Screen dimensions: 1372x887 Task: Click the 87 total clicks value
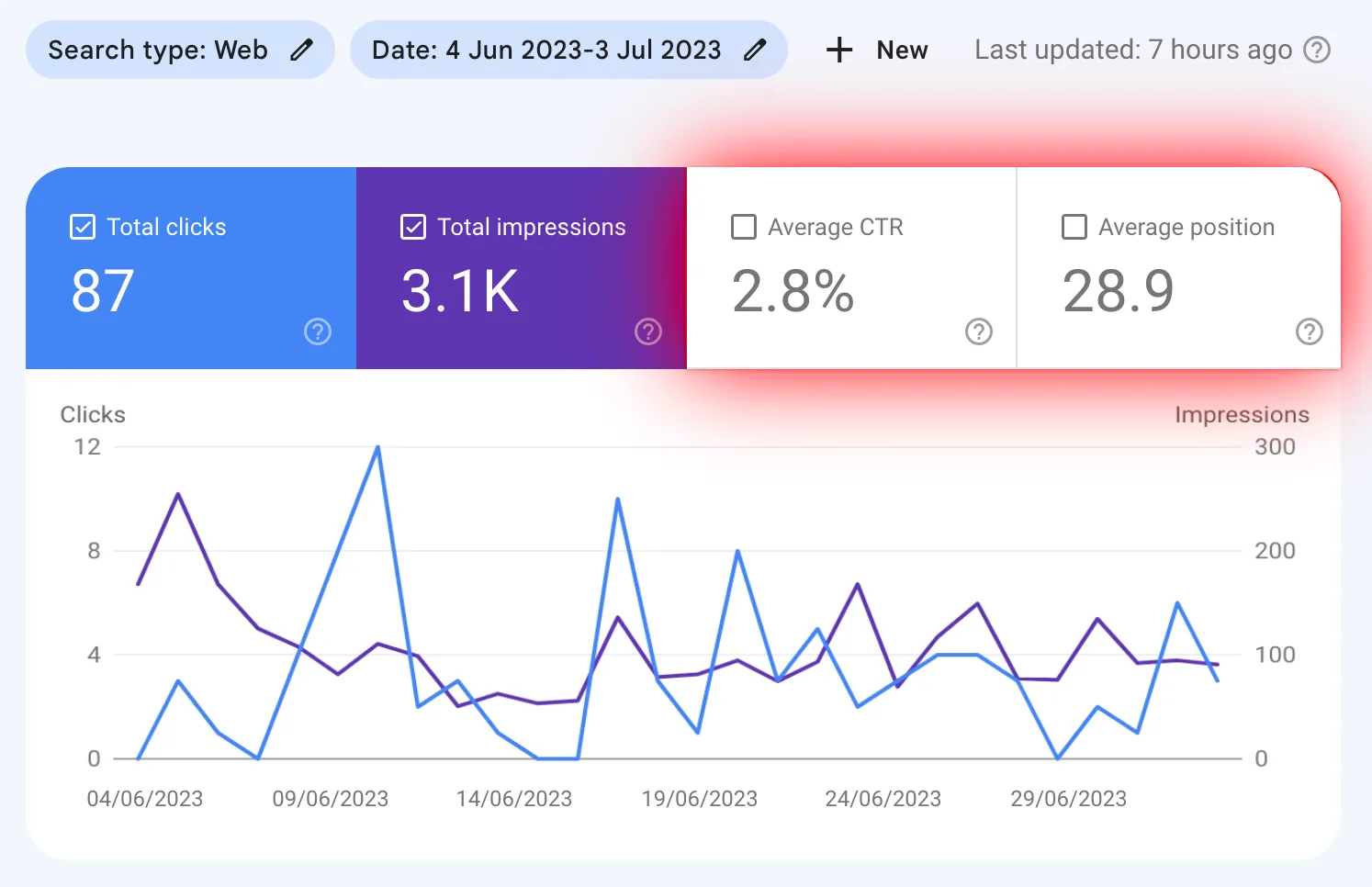[x=103, y=291]
